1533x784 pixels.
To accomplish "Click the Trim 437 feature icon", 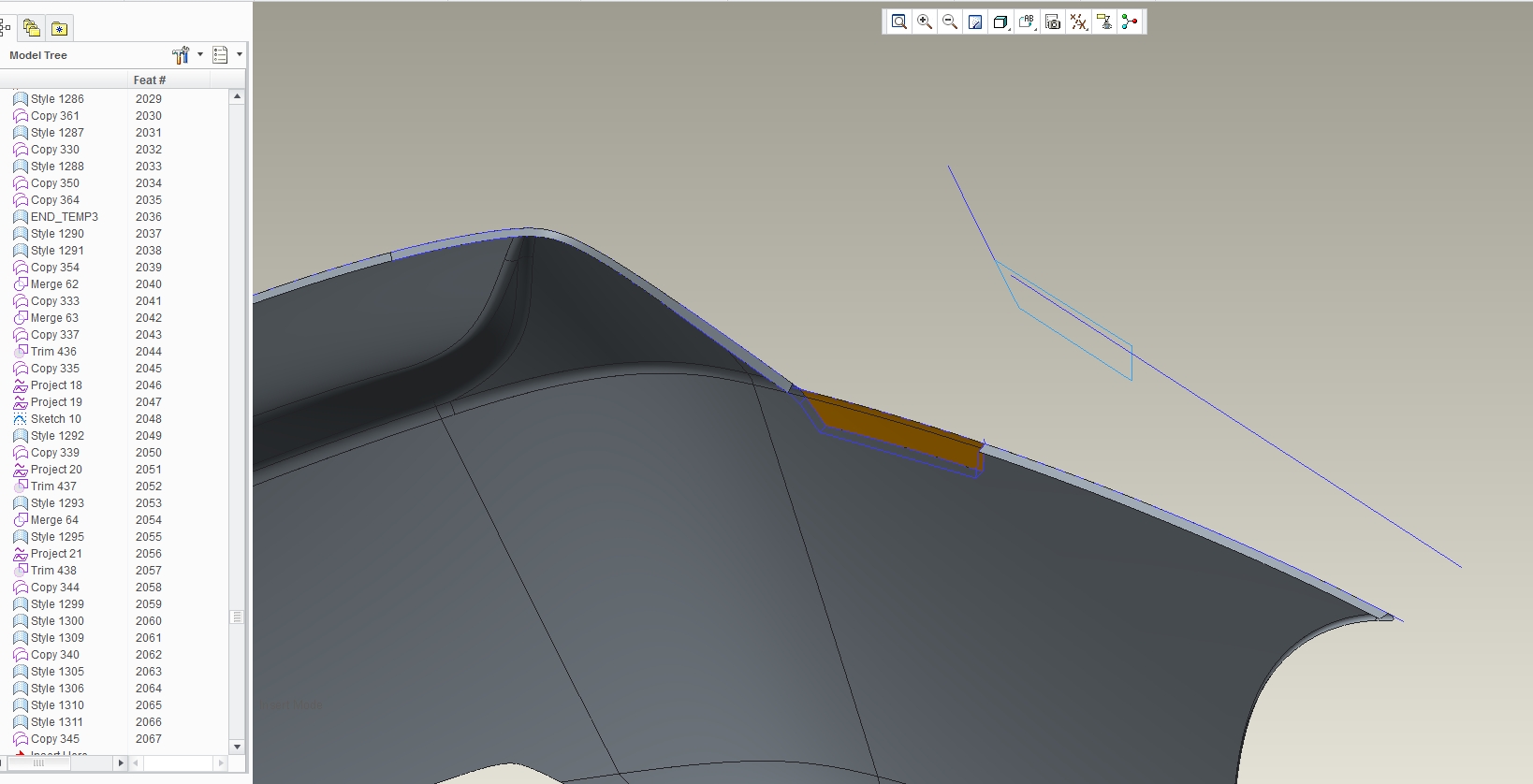I will [20, 486].
